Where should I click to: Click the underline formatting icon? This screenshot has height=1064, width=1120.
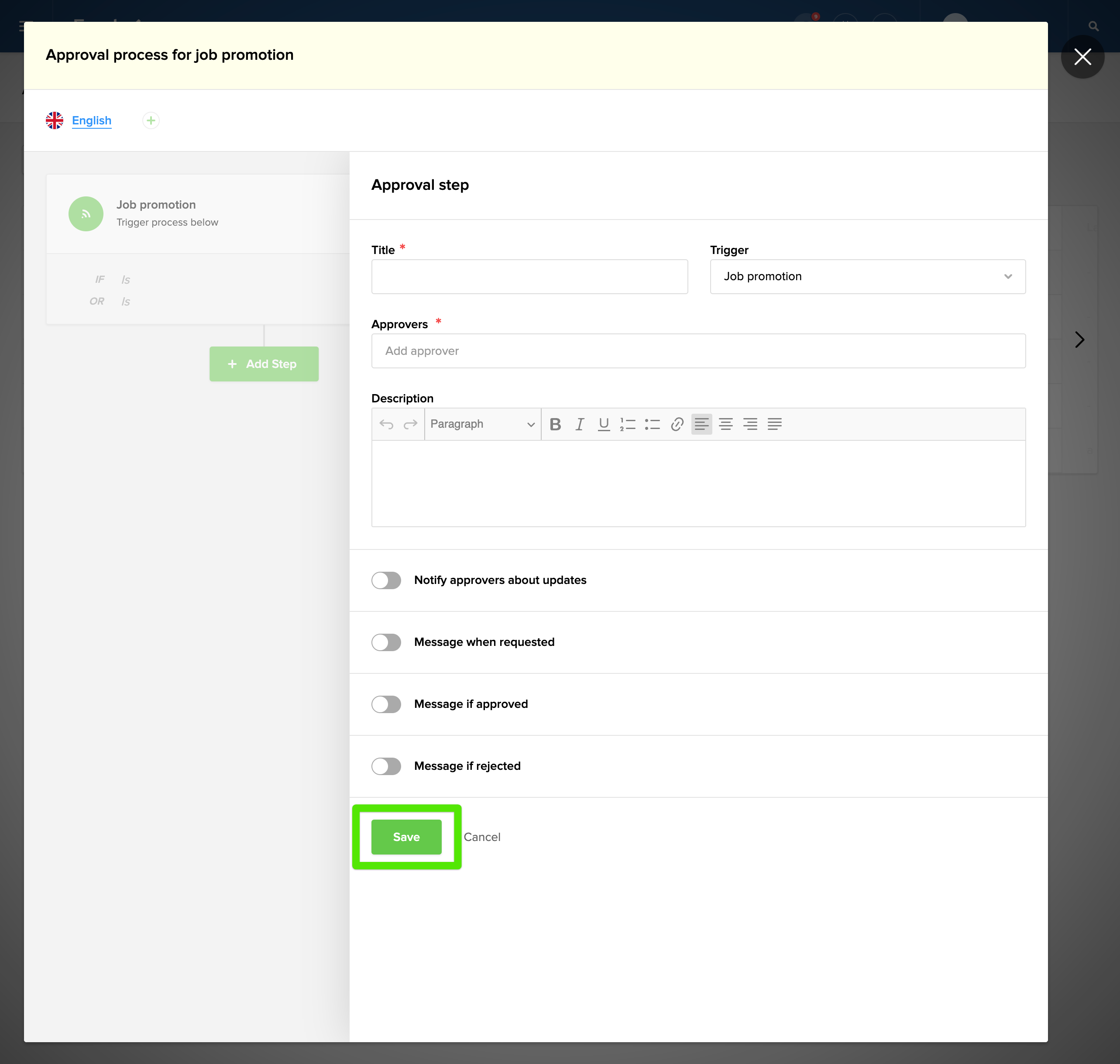pos(603,424)
